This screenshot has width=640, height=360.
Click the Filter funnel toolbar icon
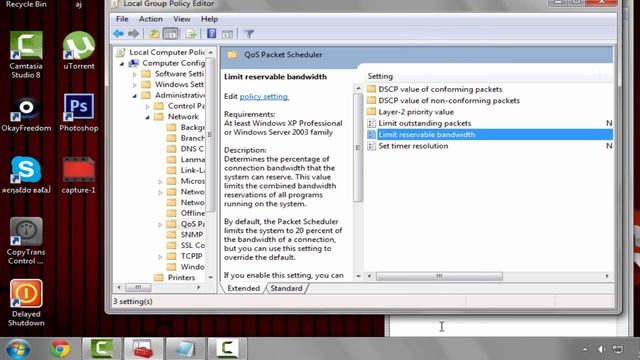click(249, 33)
